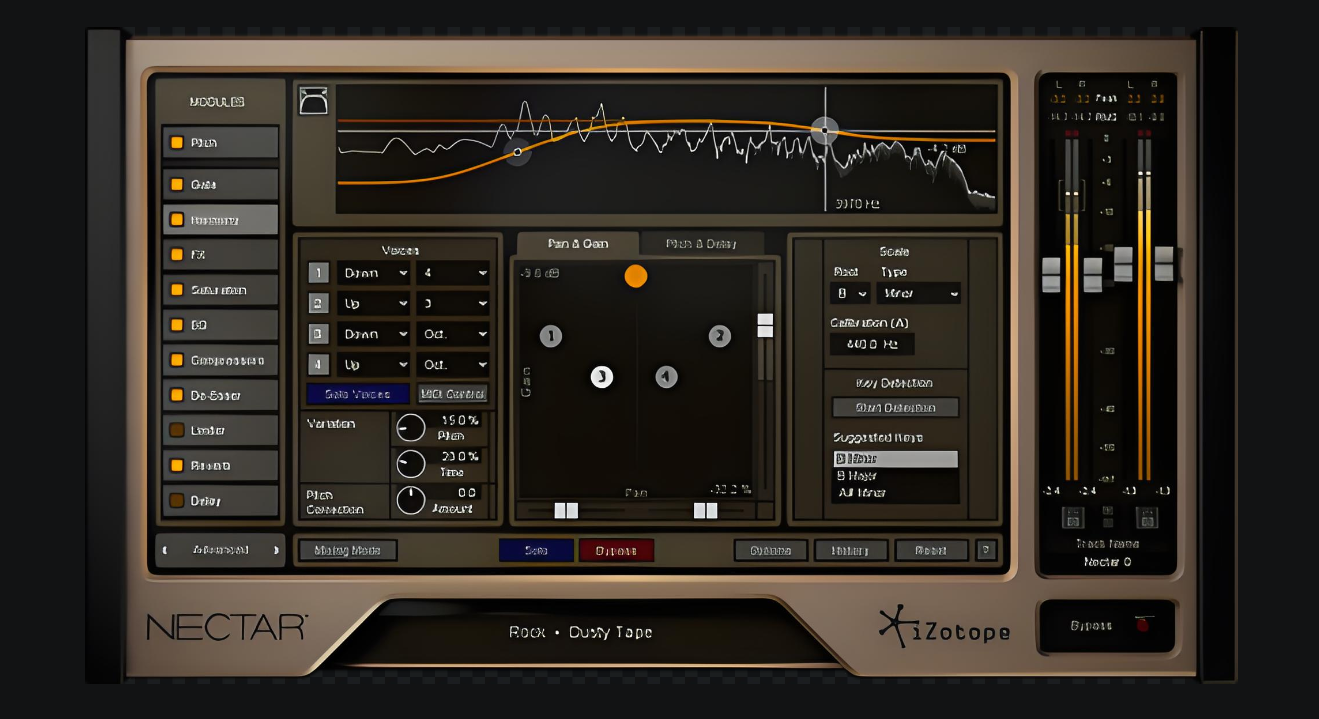
Task: Open the Compressors module in the list
Action: pos(221,360)
